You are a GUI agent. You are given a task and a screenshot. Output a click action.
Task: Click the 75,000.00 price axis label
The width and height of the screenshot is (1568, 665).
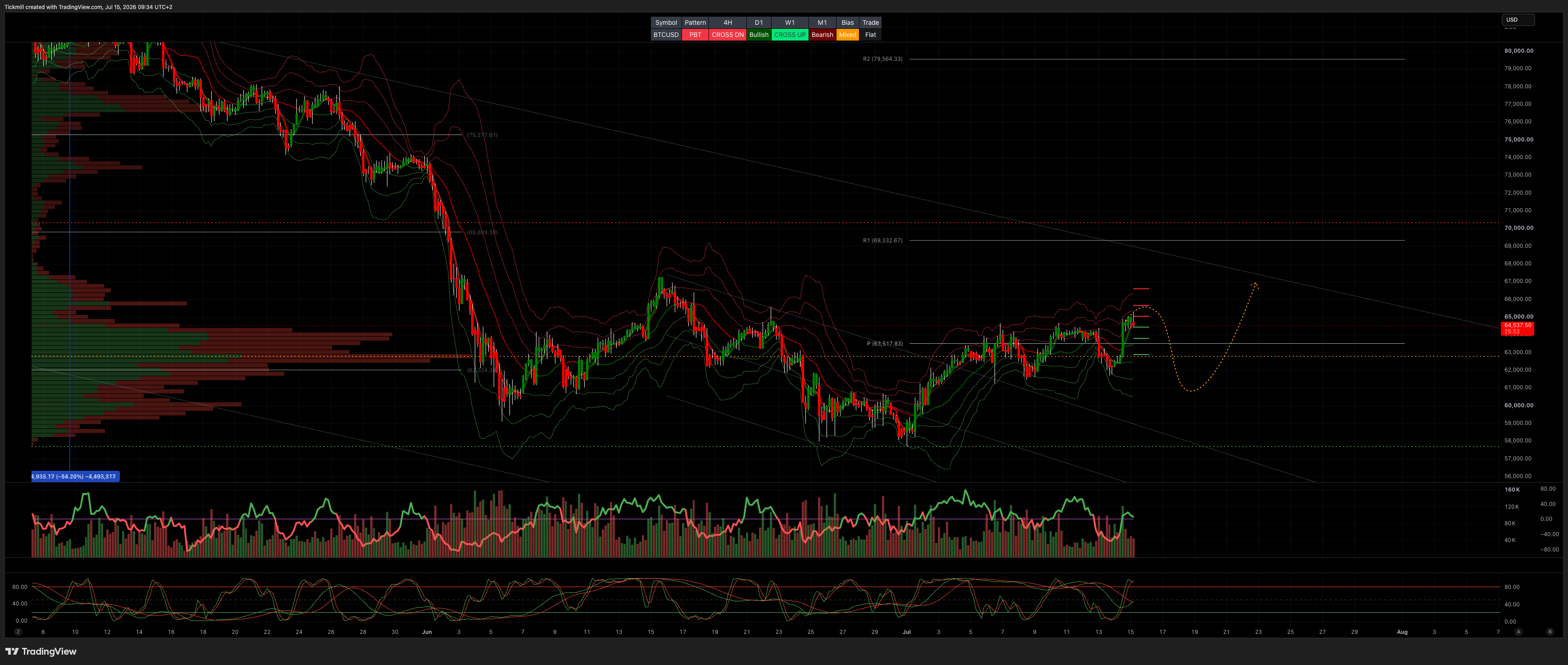click(1519, 140)
